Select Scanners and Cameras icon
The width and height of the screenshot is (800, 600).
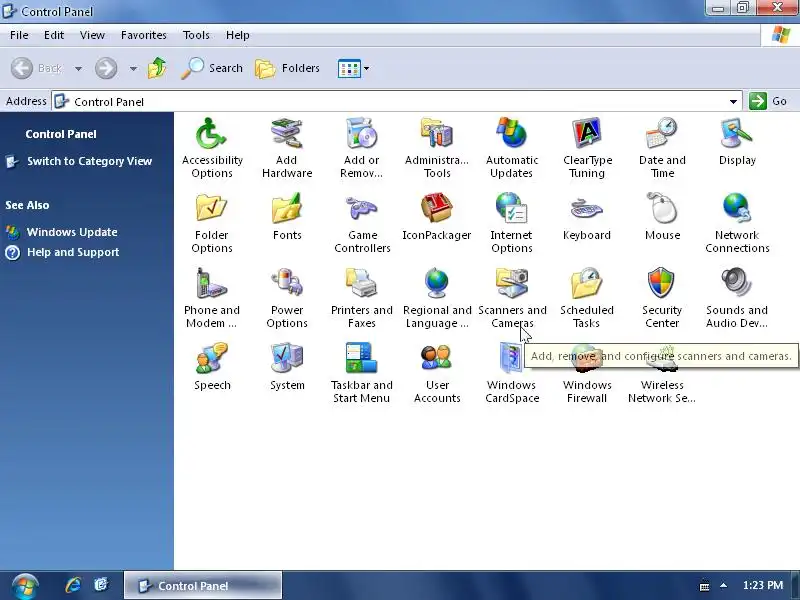pos(512,283)
